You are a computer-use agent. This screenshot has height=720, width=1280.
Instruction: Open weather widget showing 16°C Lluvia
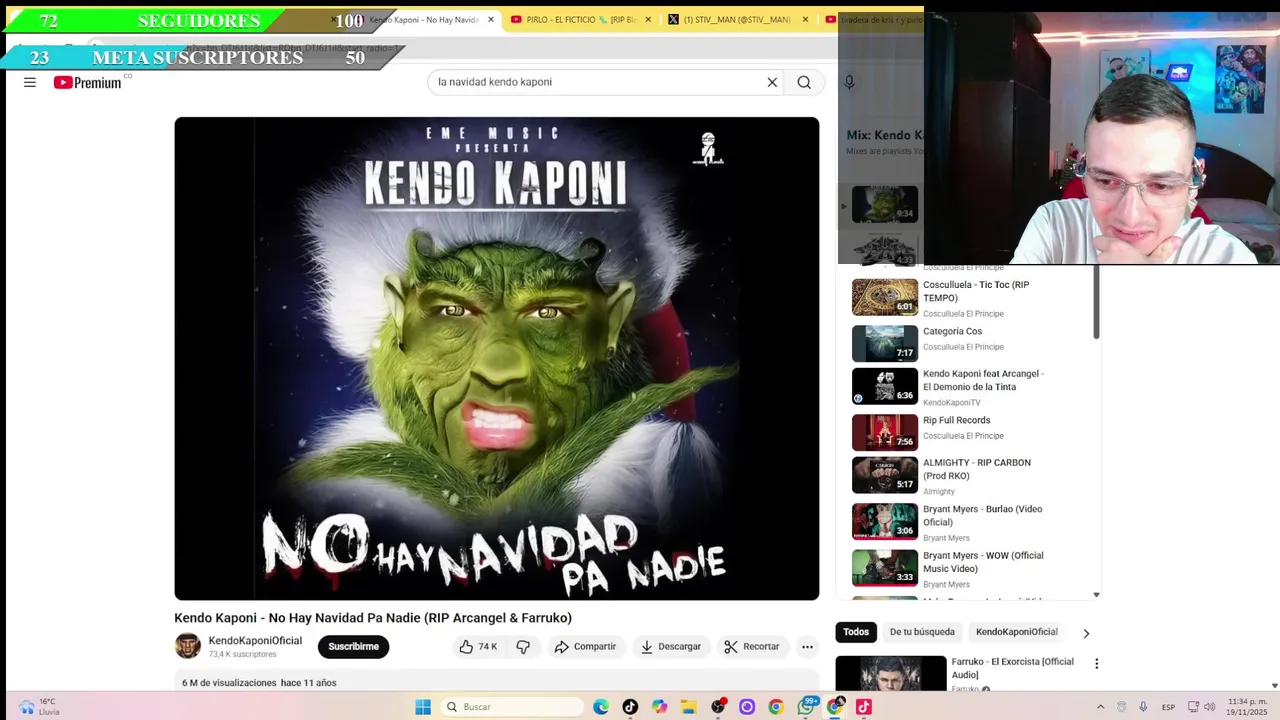(x=38, y=707)
